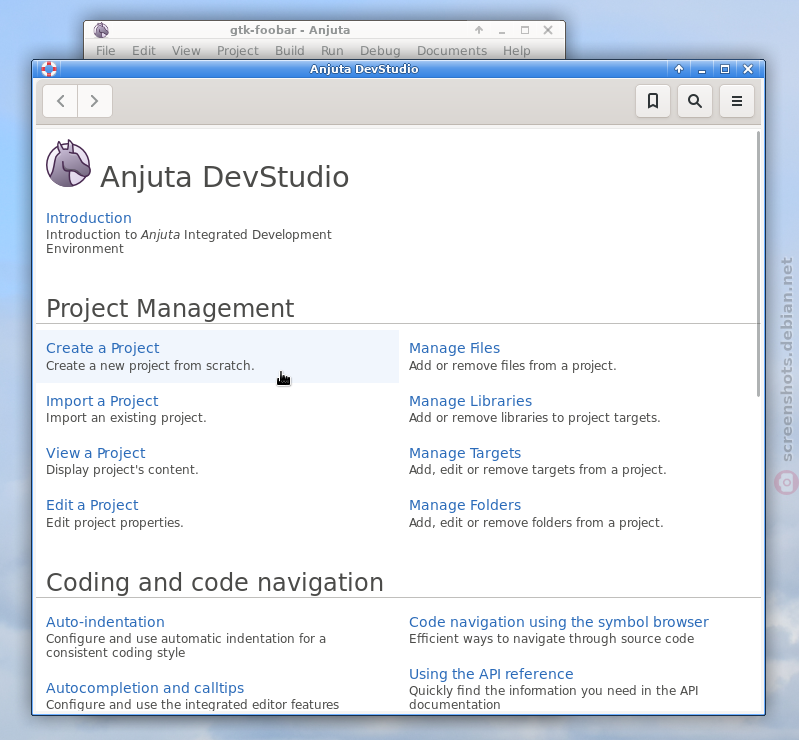This screenshot has width=799, height=740.
Task: Open the View a Project topic
Action: click(x=95, y=453)
